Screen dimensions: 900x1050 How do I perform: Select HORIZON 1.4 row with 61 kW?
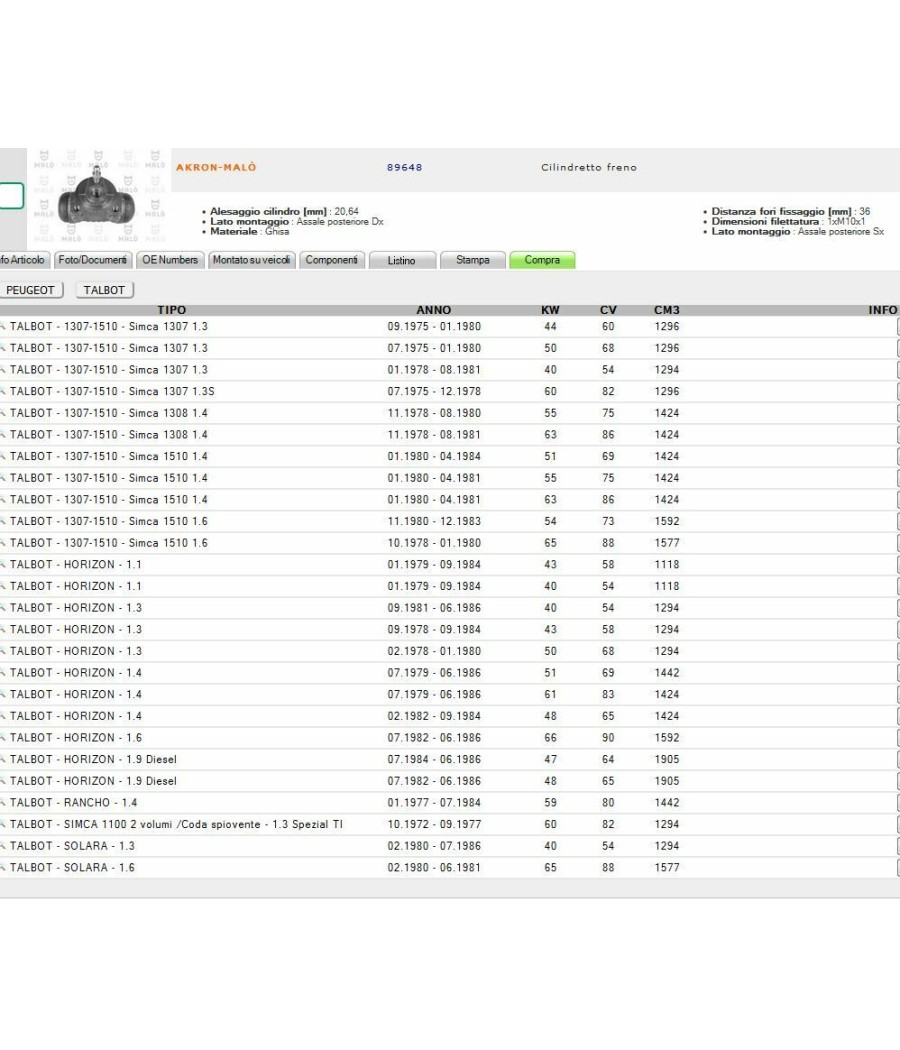[449, 694]
